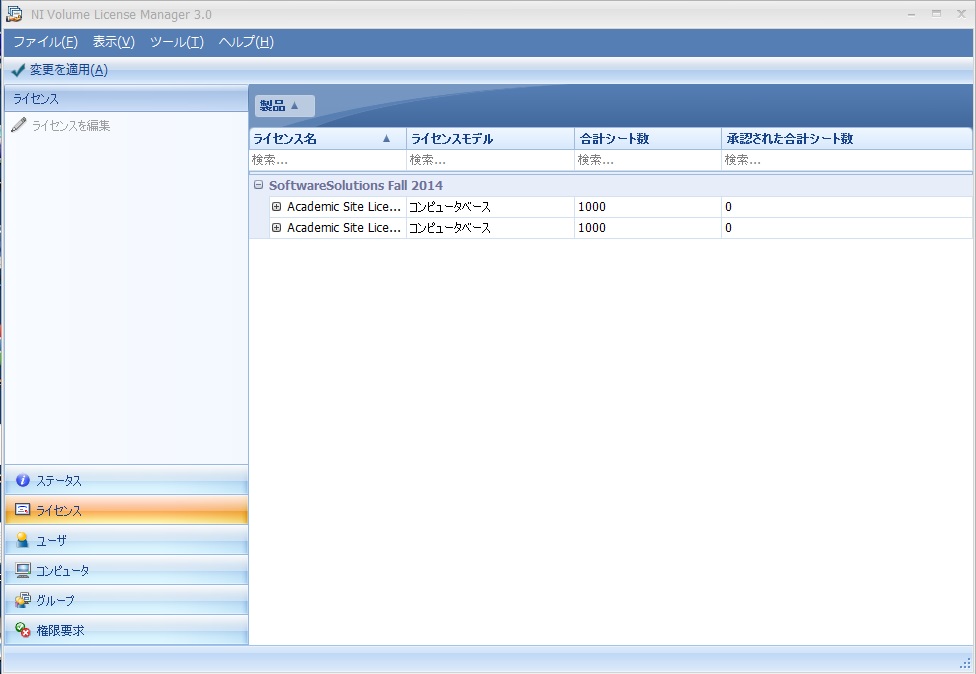Select the ライセンス navigation pane

click(126, 510)
